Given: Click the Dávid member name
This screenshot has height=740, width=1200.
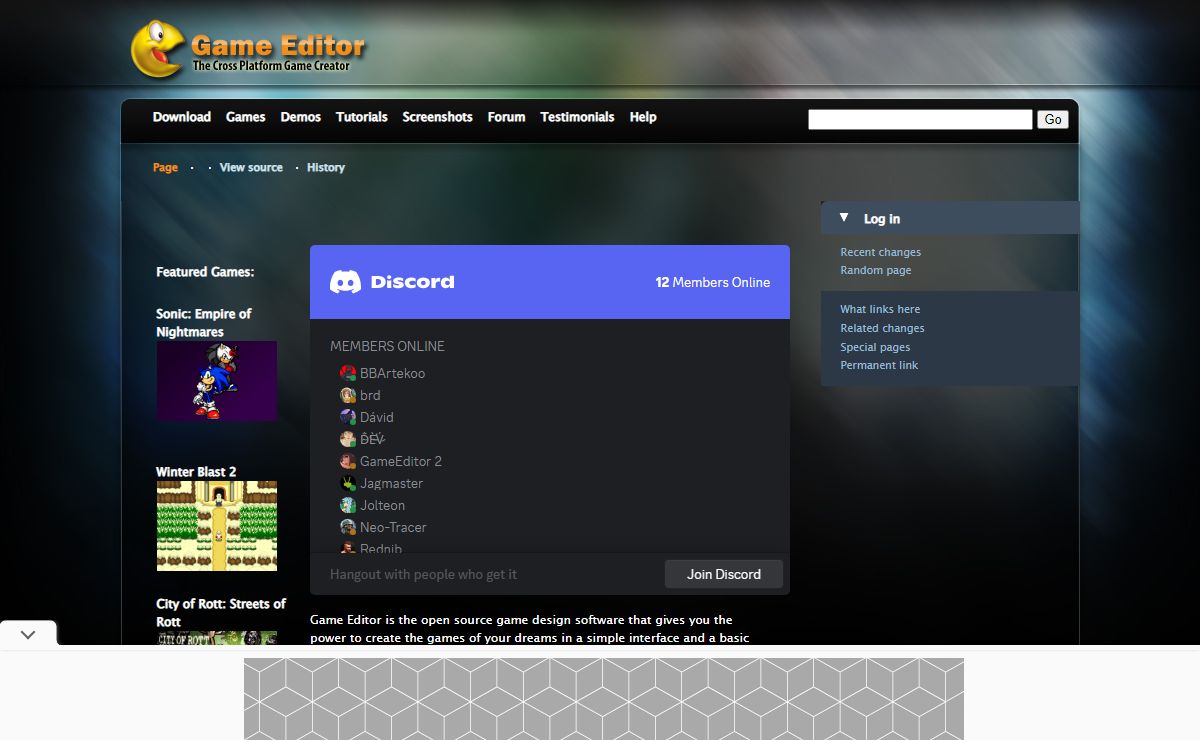Looking at the screenshot, I should coord(377,417).
